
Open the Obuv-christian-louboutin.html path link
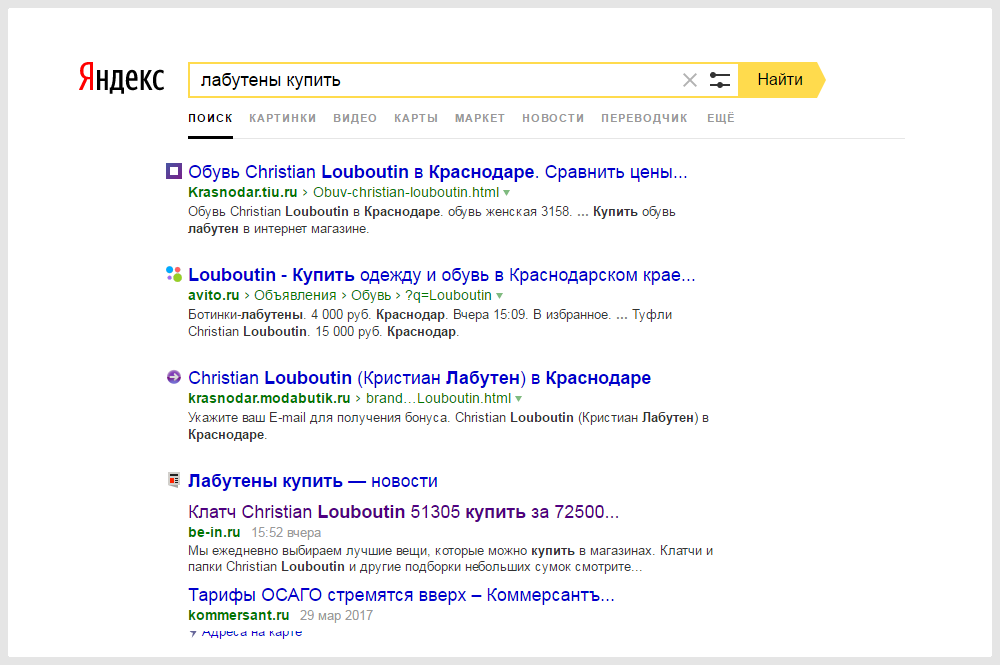(x=406, y=193)
